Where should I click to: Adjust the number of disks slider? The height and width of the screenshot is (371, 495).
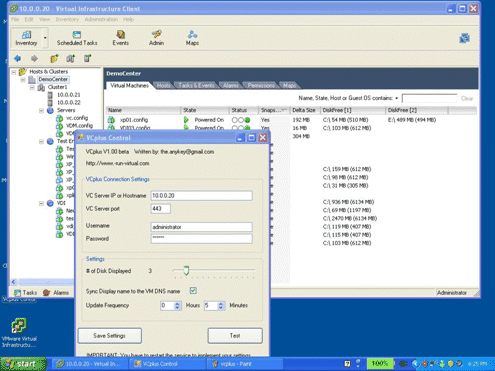pyautogui.click(x=186, y=271)
